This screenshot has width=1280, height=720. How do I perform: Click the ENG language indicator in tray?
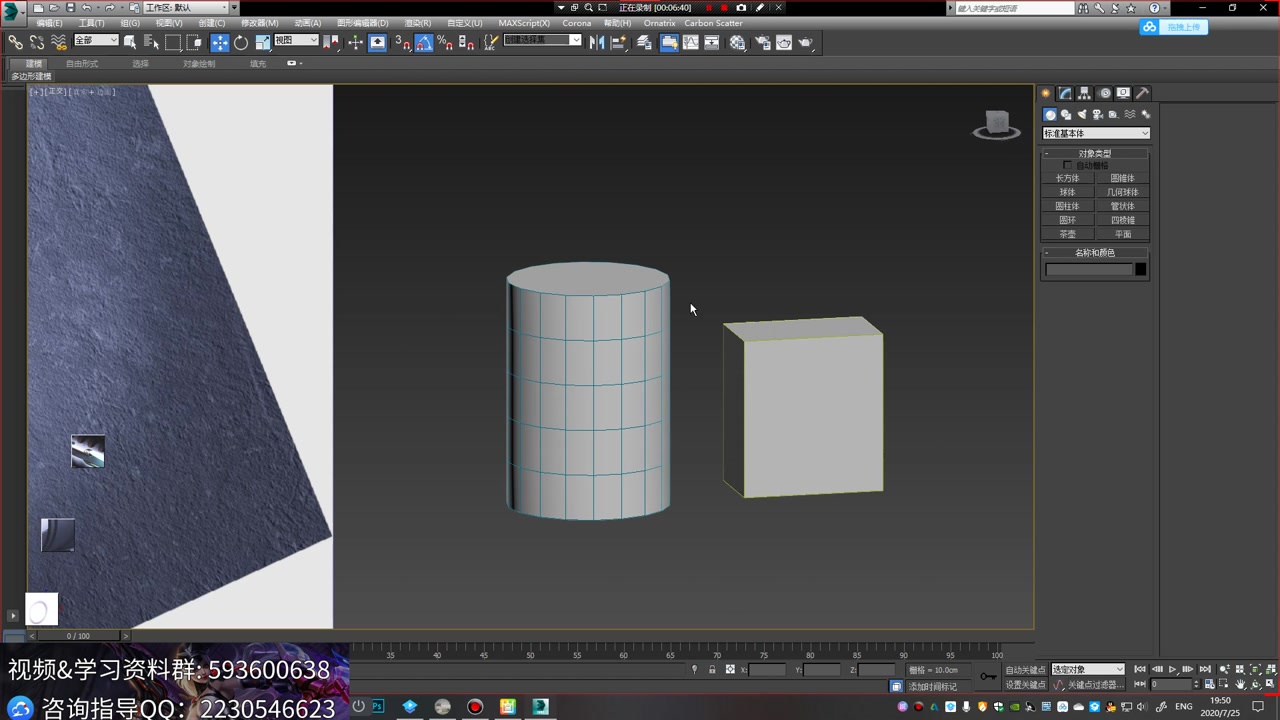point(1184,706)
